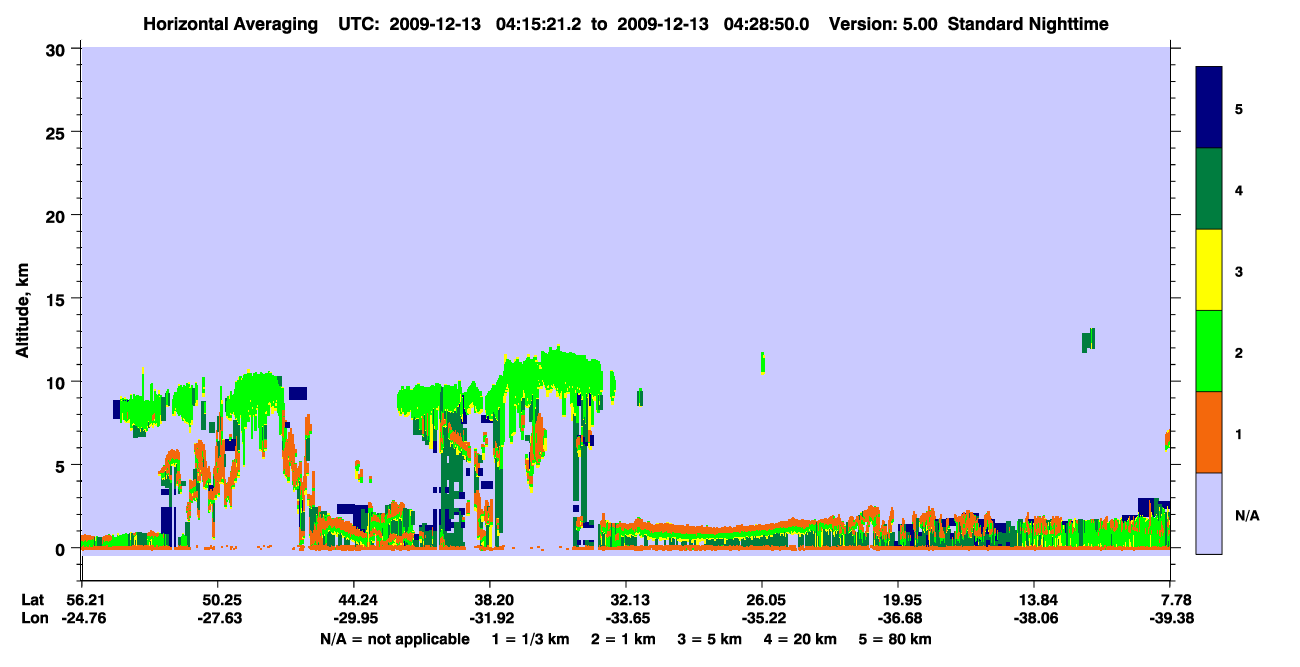Click the orange colorbar segment labeled 1
This screenshot has height=667, width=1300.
pos(1209,432)
